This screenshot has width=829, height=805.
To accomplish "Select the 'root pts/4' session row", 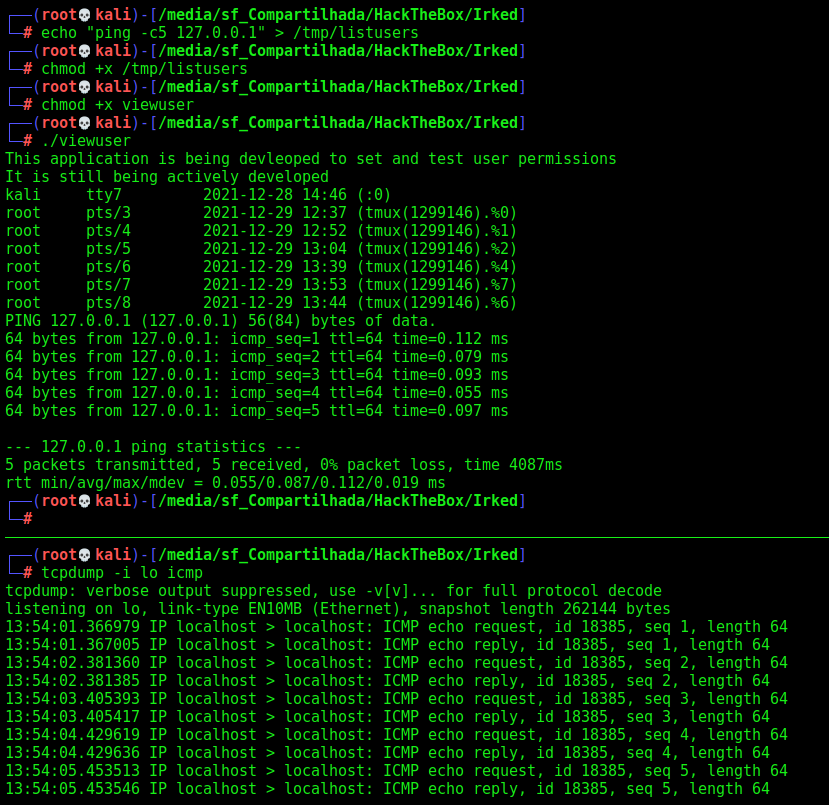I will (x=261, y=230).
